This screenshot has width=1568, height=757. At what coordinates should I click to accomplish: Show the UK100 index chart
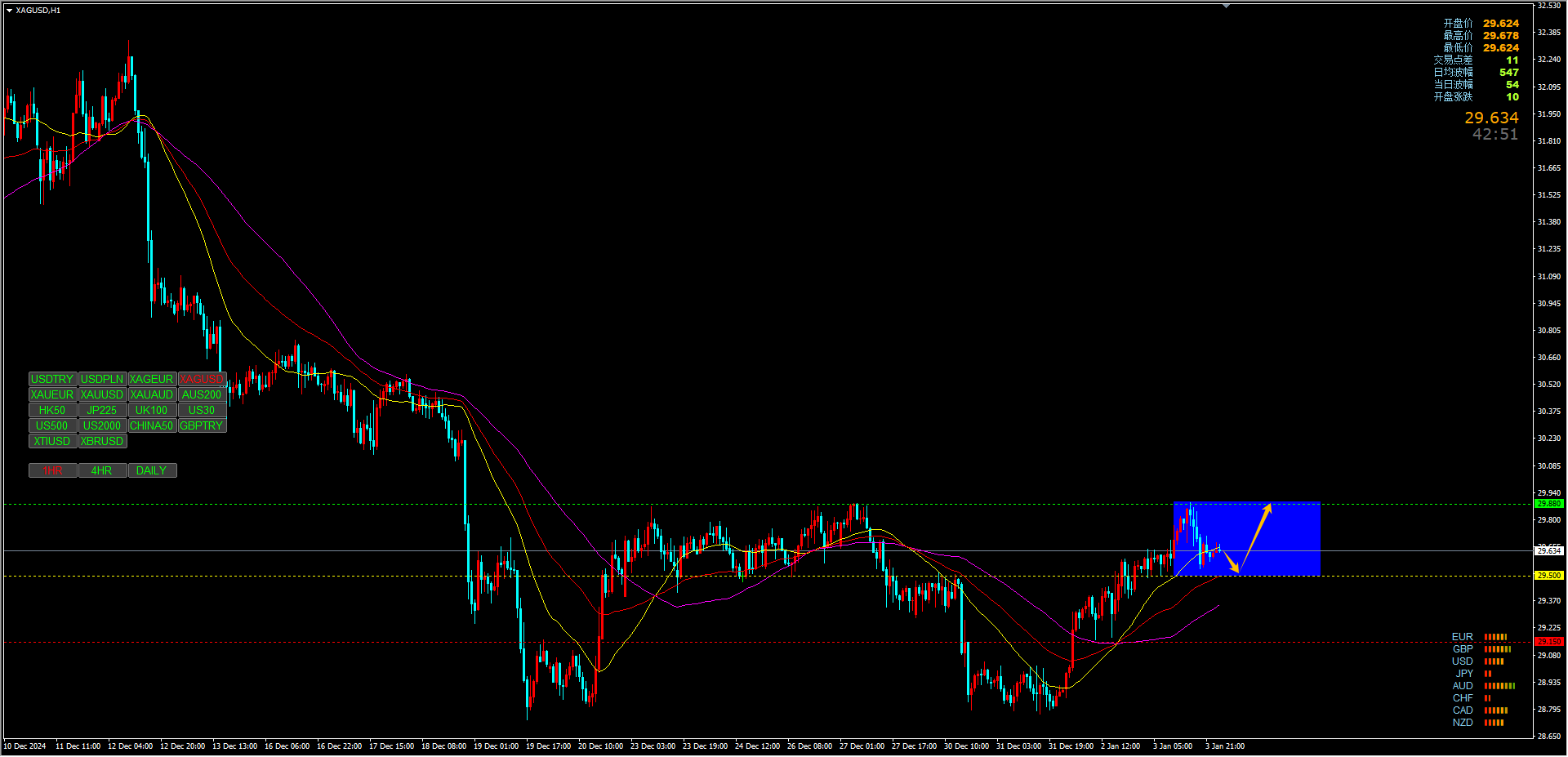point(152,410)
